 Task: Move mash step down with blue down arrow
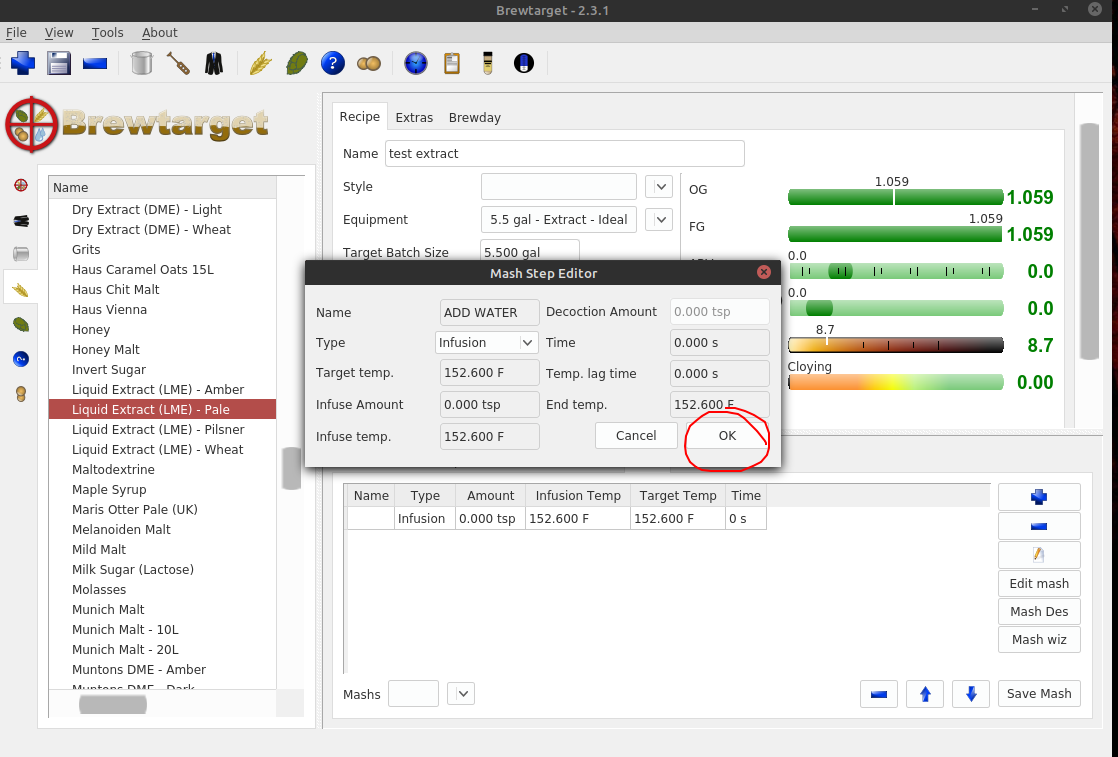pyautogui.click(x=971, y=694)
